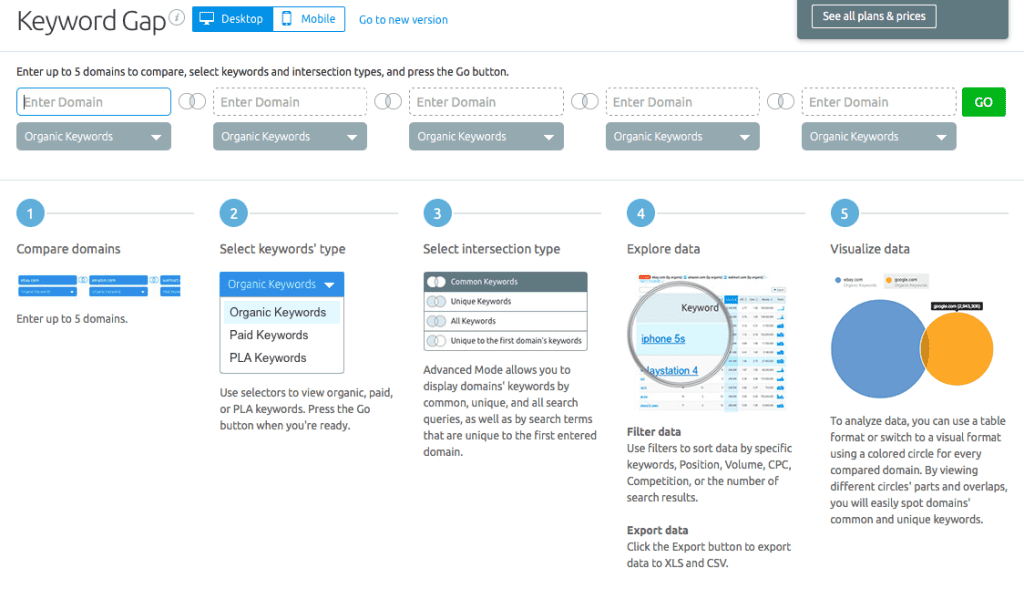1024x589 pixels.
Task: Select Common Keywords intersection option
Action: [x=505, y=282]
